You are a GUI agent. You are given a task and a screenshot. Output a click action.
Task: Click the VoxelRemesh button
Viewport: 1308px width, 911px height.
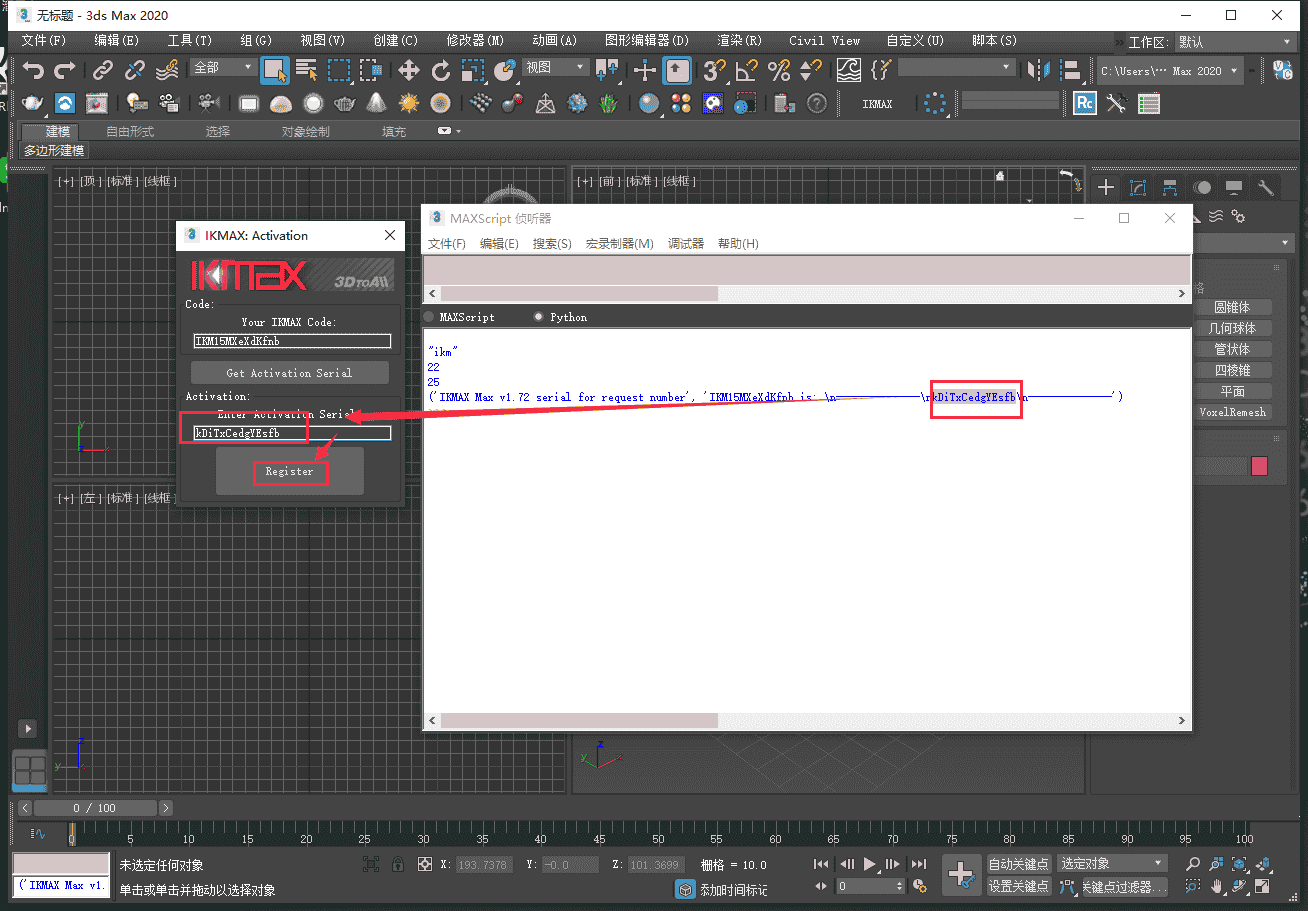pyautogui.click(x=1232, y=412)
